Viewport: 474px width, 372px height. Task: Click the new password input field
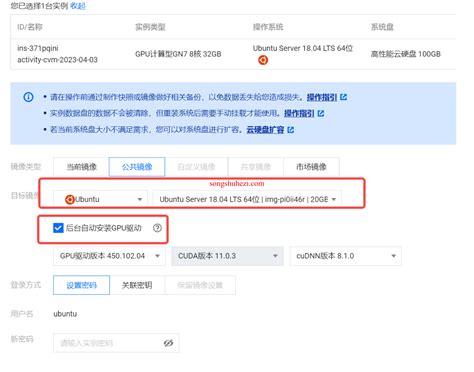tap(116, 343)
